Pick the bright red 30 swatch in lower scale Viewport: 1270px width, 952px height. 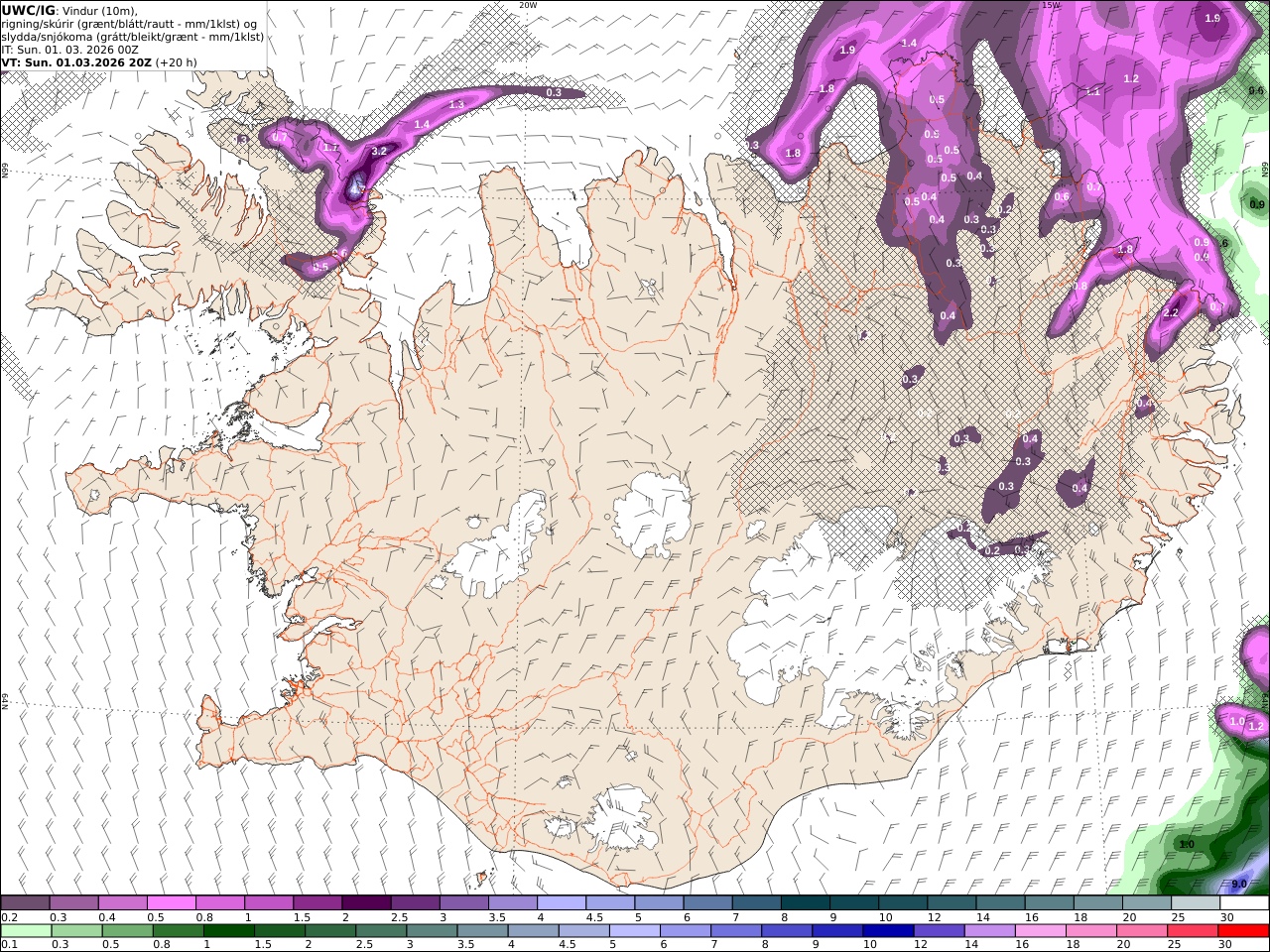pos(1243,931)
